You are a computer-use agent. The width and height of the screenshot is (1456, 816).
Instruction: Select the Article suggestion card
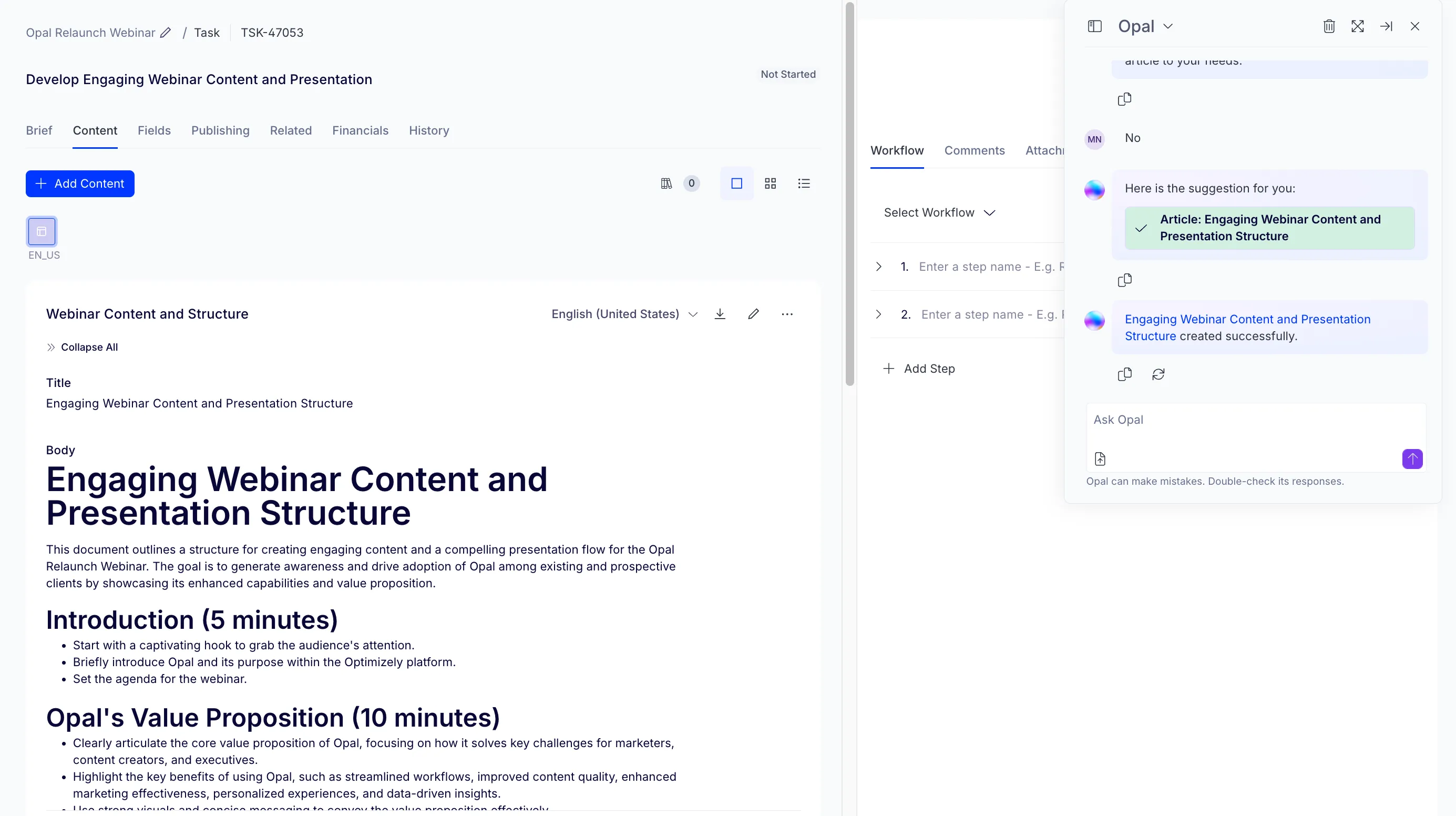[x=1269, y=228]
